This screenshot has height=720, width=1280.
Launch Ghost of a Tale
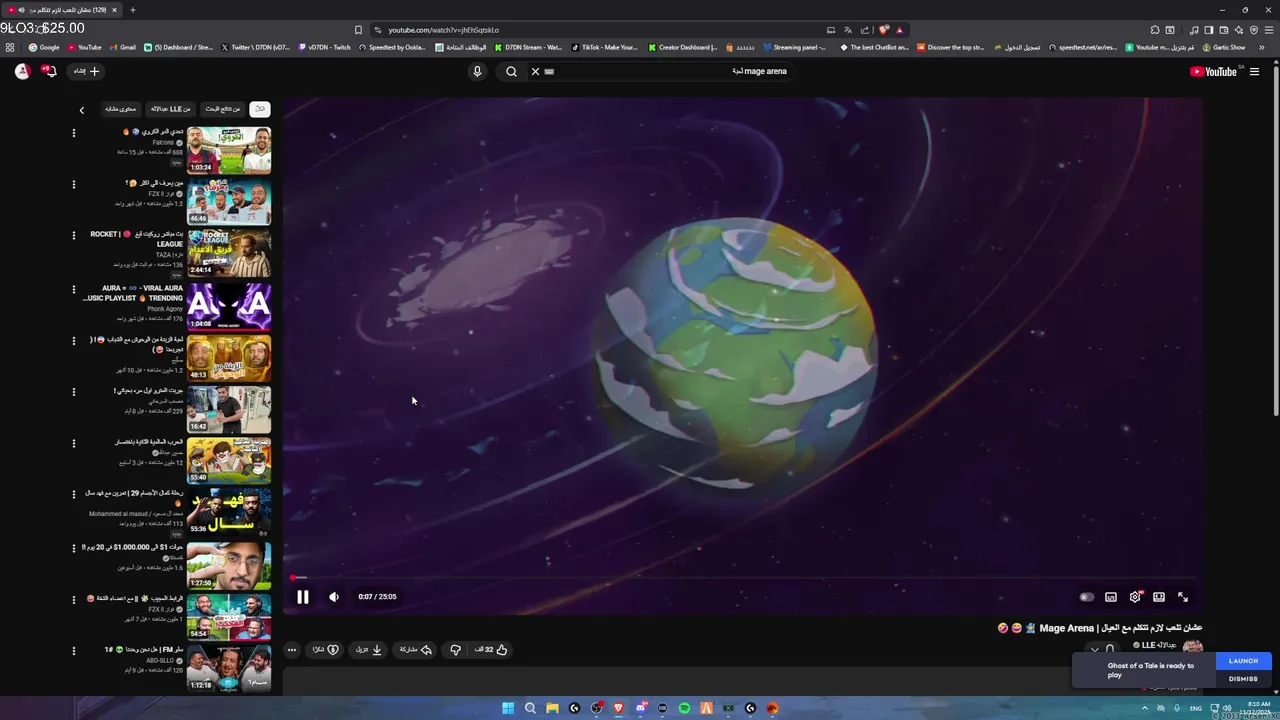pos(1243,661)
